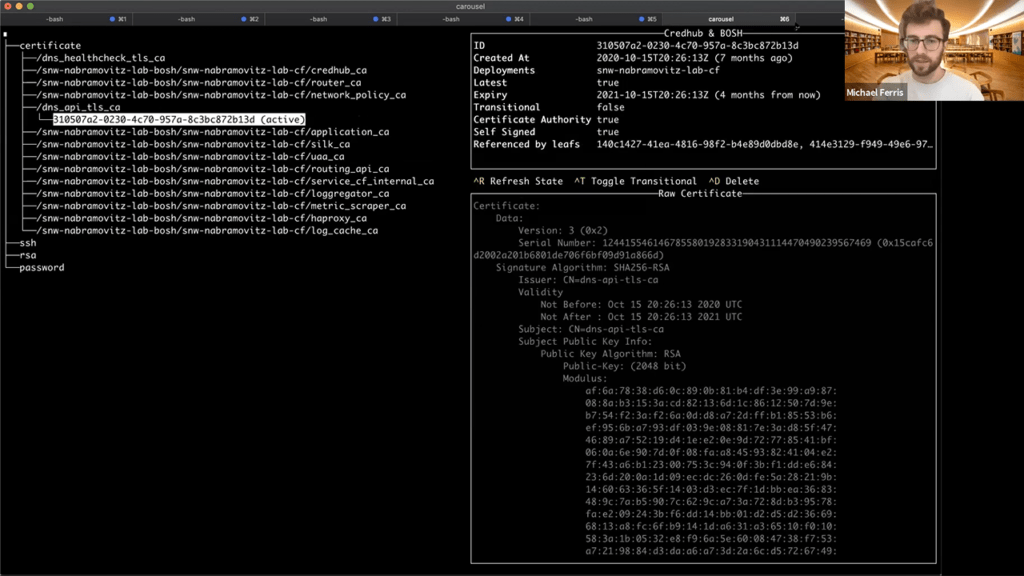Screen dimensions: 1024x576
Task: Select the password credential type node
Action: [x=42, y=268]
